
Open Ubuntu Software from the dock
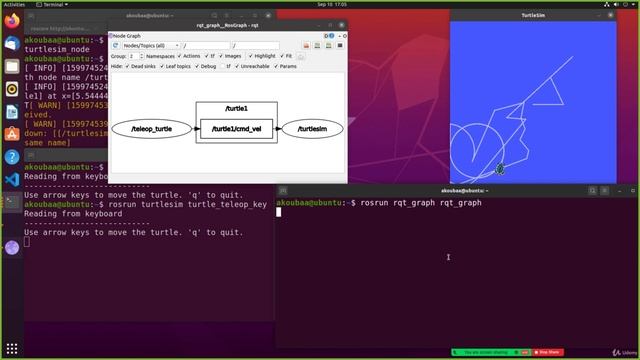[12, 134]
